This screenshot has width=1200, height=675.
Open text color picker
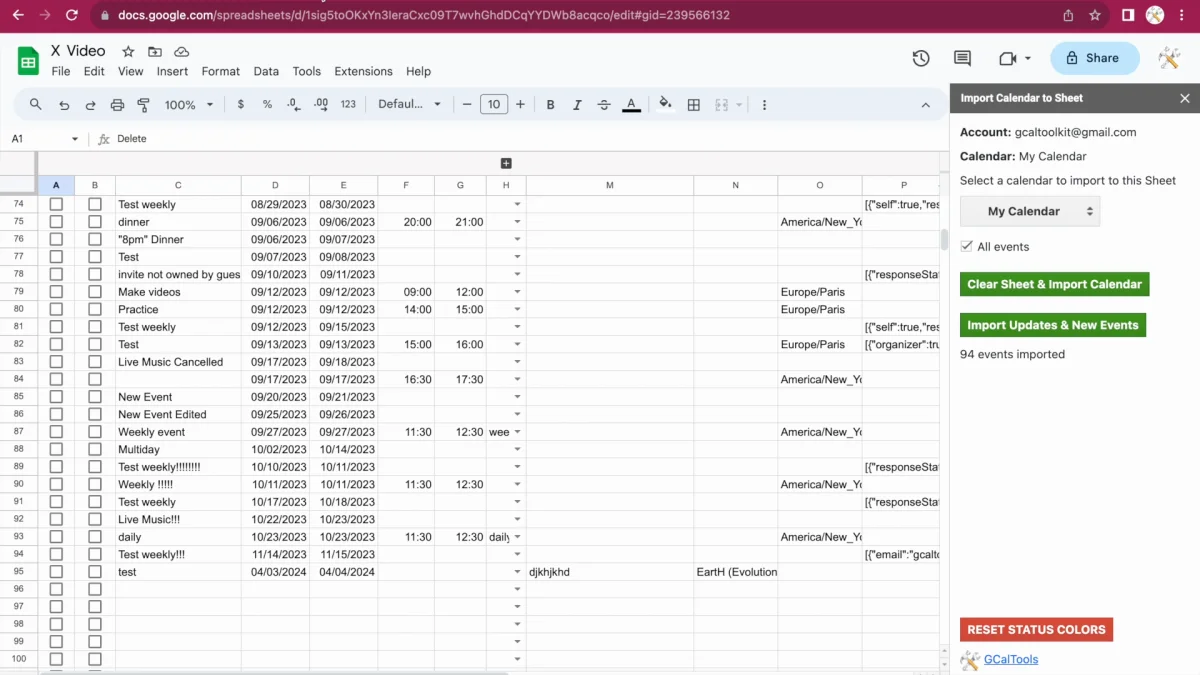pos(631,104)
